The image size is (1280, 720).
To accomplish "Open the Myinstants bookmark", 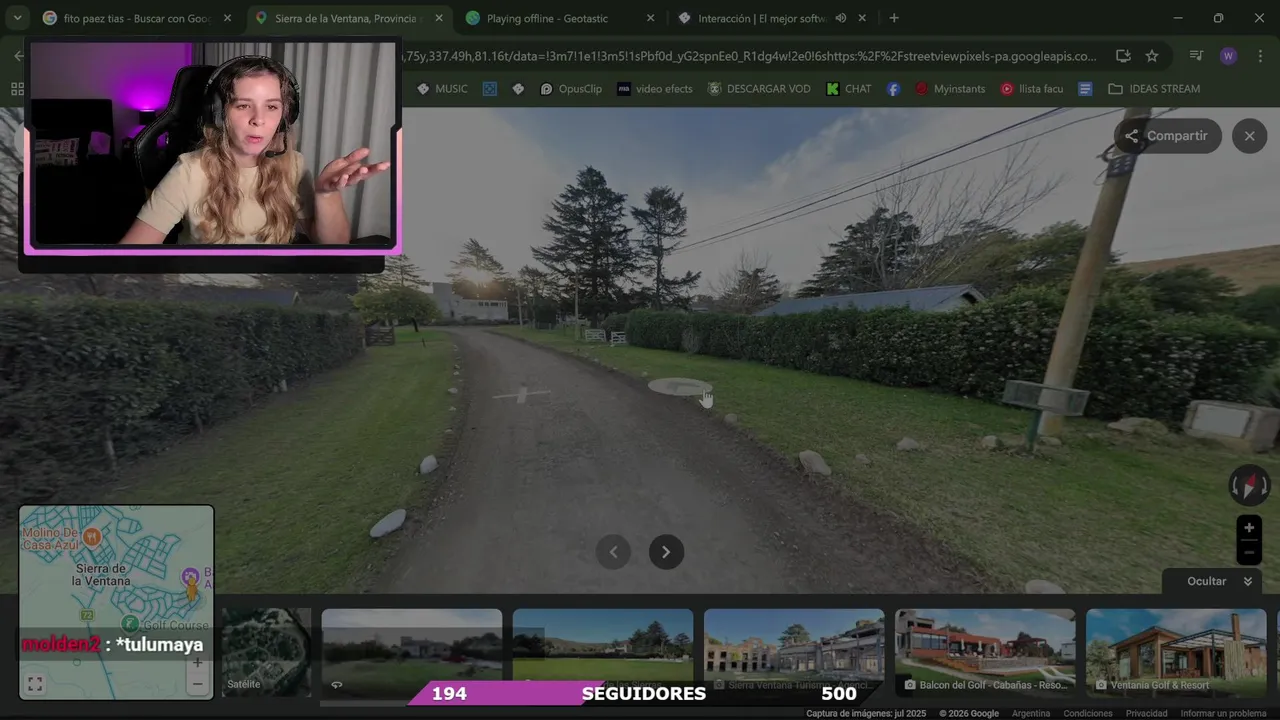I will (x=950, y=89).
